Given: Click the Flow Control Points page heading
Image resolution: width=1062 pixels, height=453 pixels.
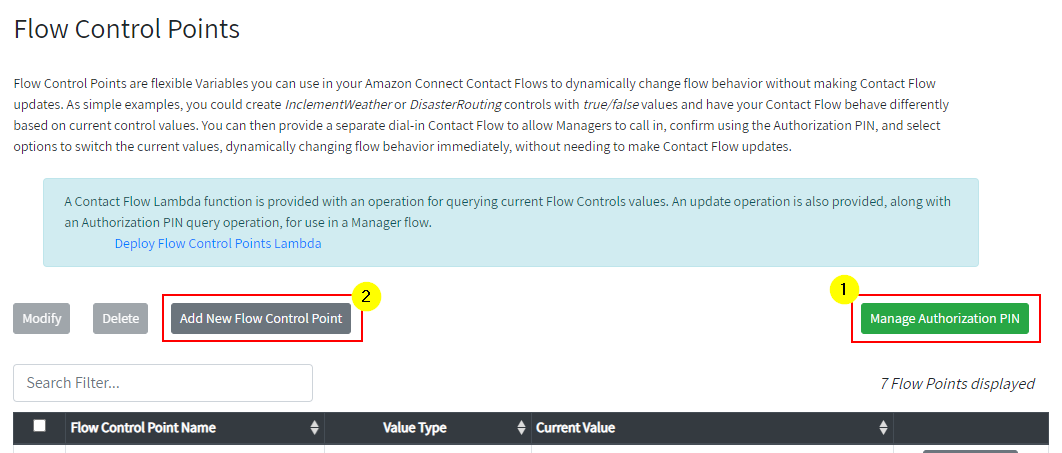Looking at the screenshot, I should (x=127, y=29).
